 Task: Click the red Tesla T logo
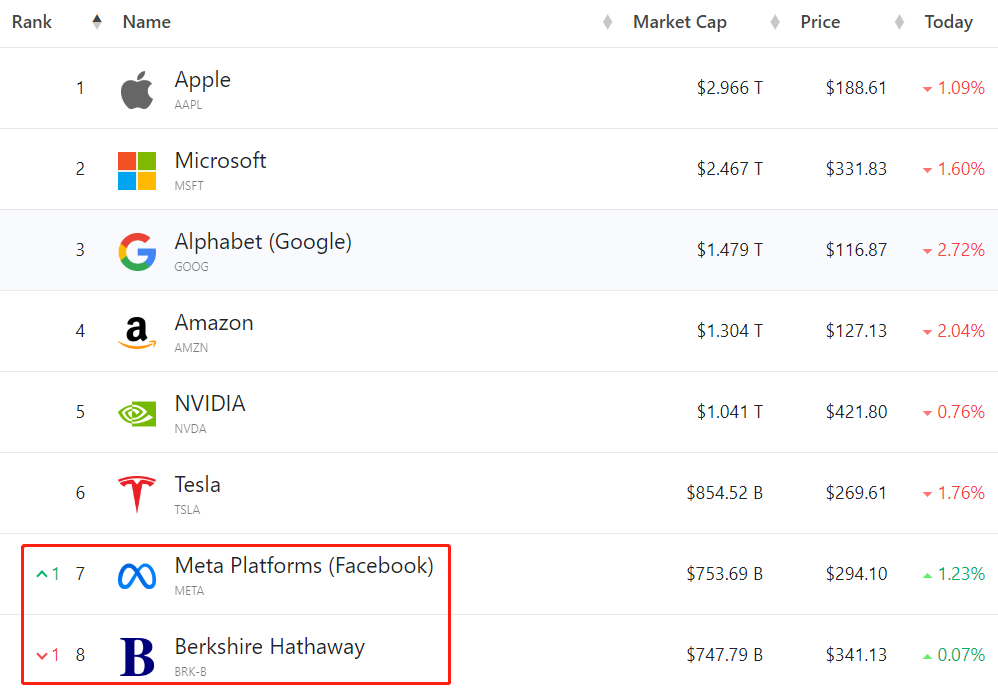coord(137,494)
